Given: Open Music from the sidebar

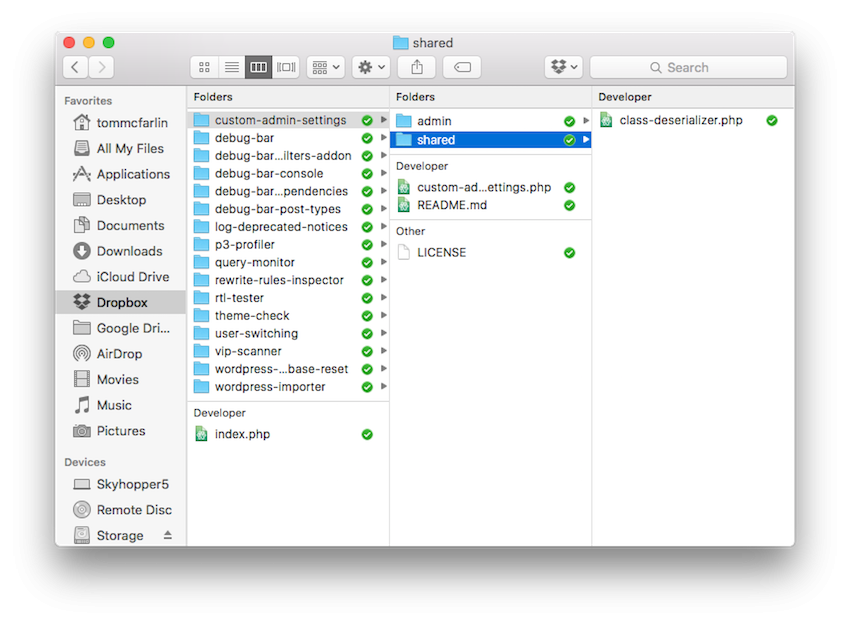Looking at the screenshot, I should coord(121,405).
